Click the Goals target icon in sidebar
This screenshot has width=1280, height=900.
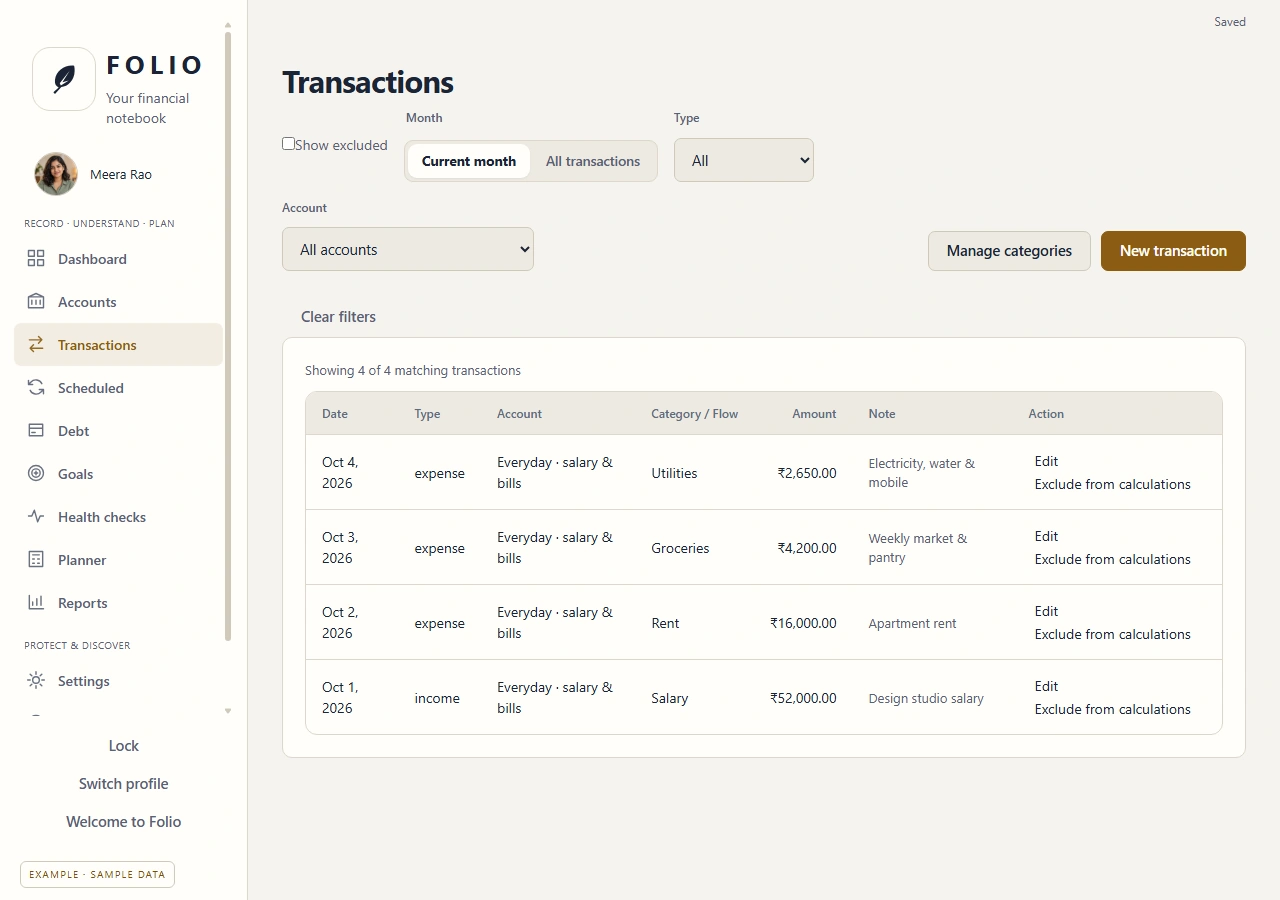(36, 474)
